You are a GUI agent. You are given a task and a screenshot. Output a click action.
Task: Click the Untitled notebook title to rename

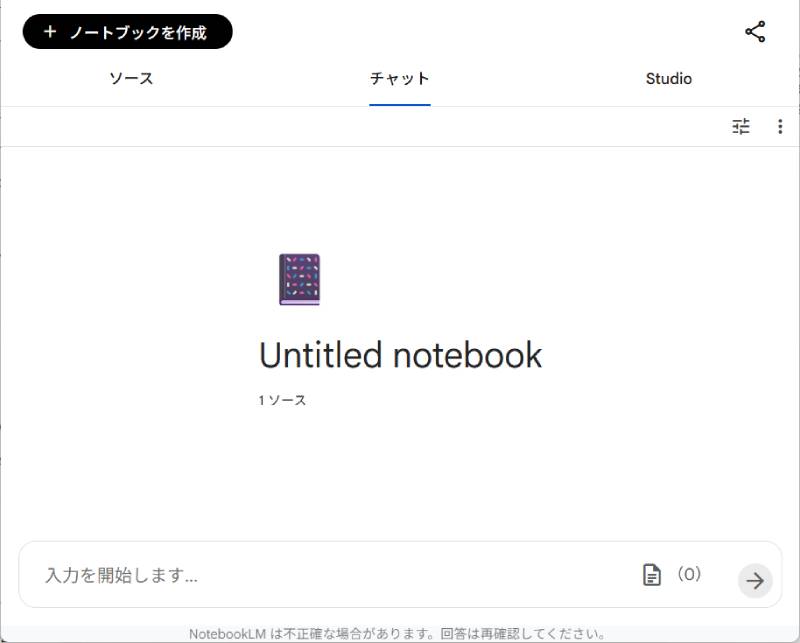[400, 353]
